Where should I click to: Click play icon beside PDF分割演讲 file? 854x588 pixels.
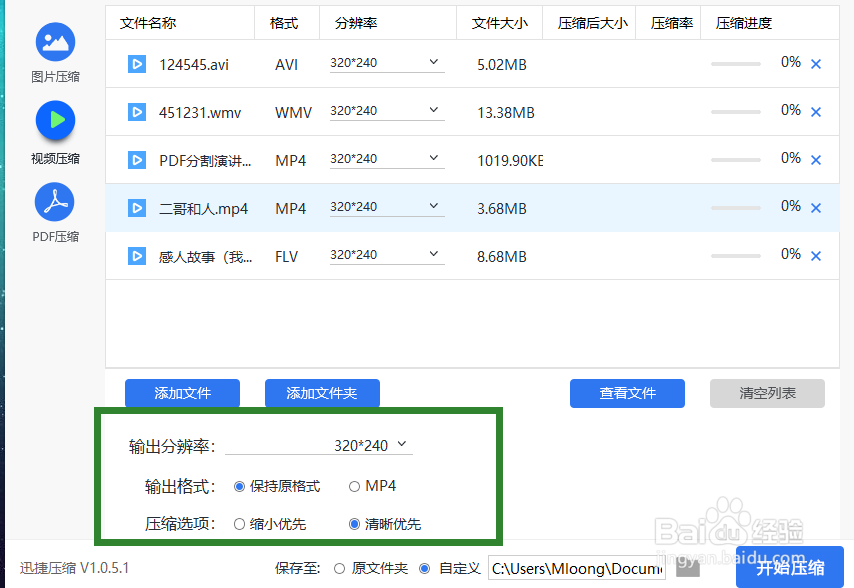pos(137,160)
